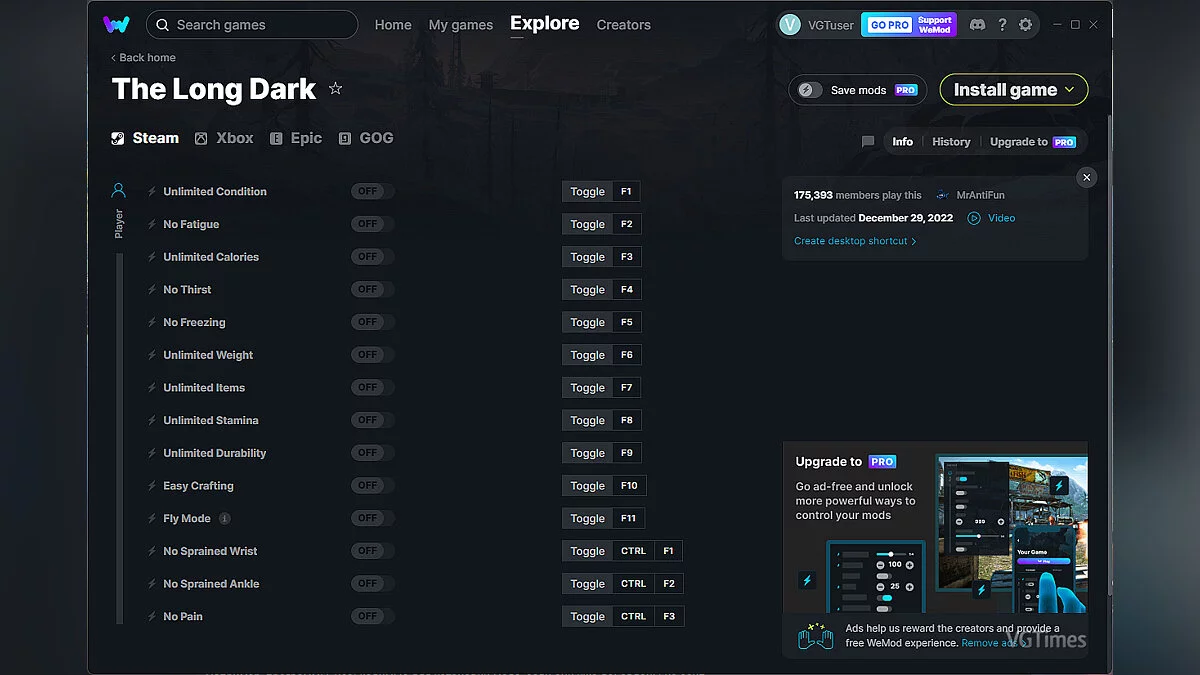
Task: Click the Search games input field
Action: (252, 24)
